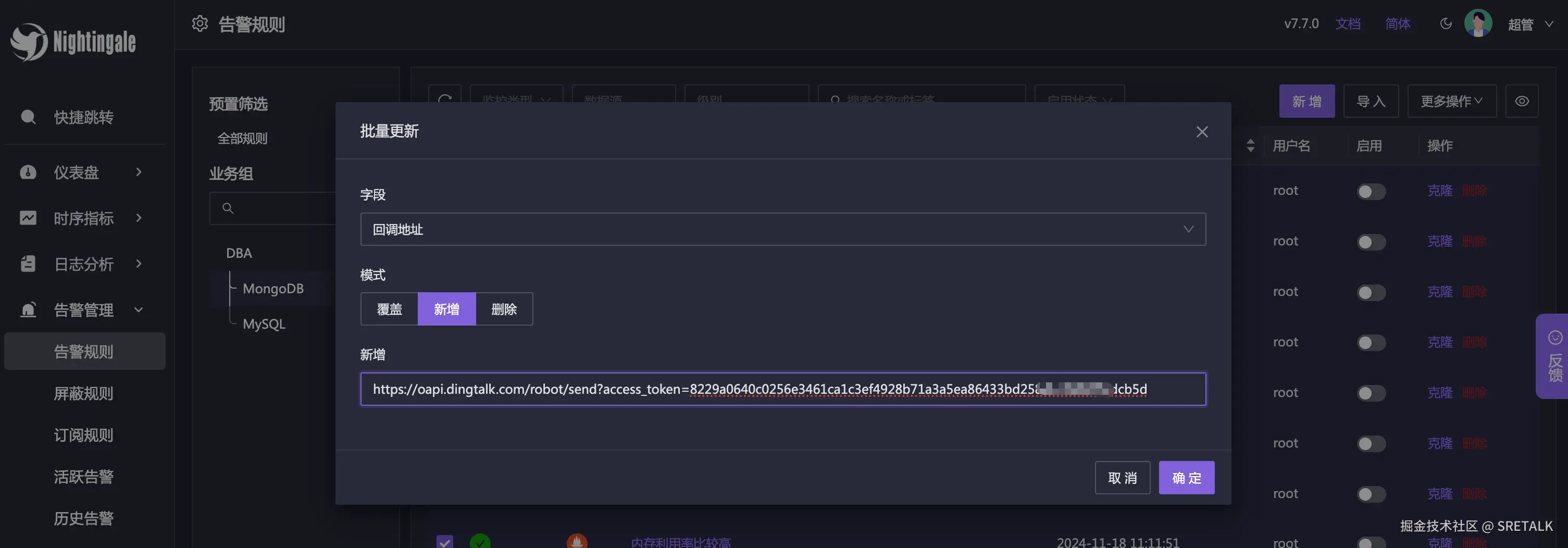Open the 反馈 feedback side tab
The height and width of the screenshot is (548, 1568).
point(1553,356)
